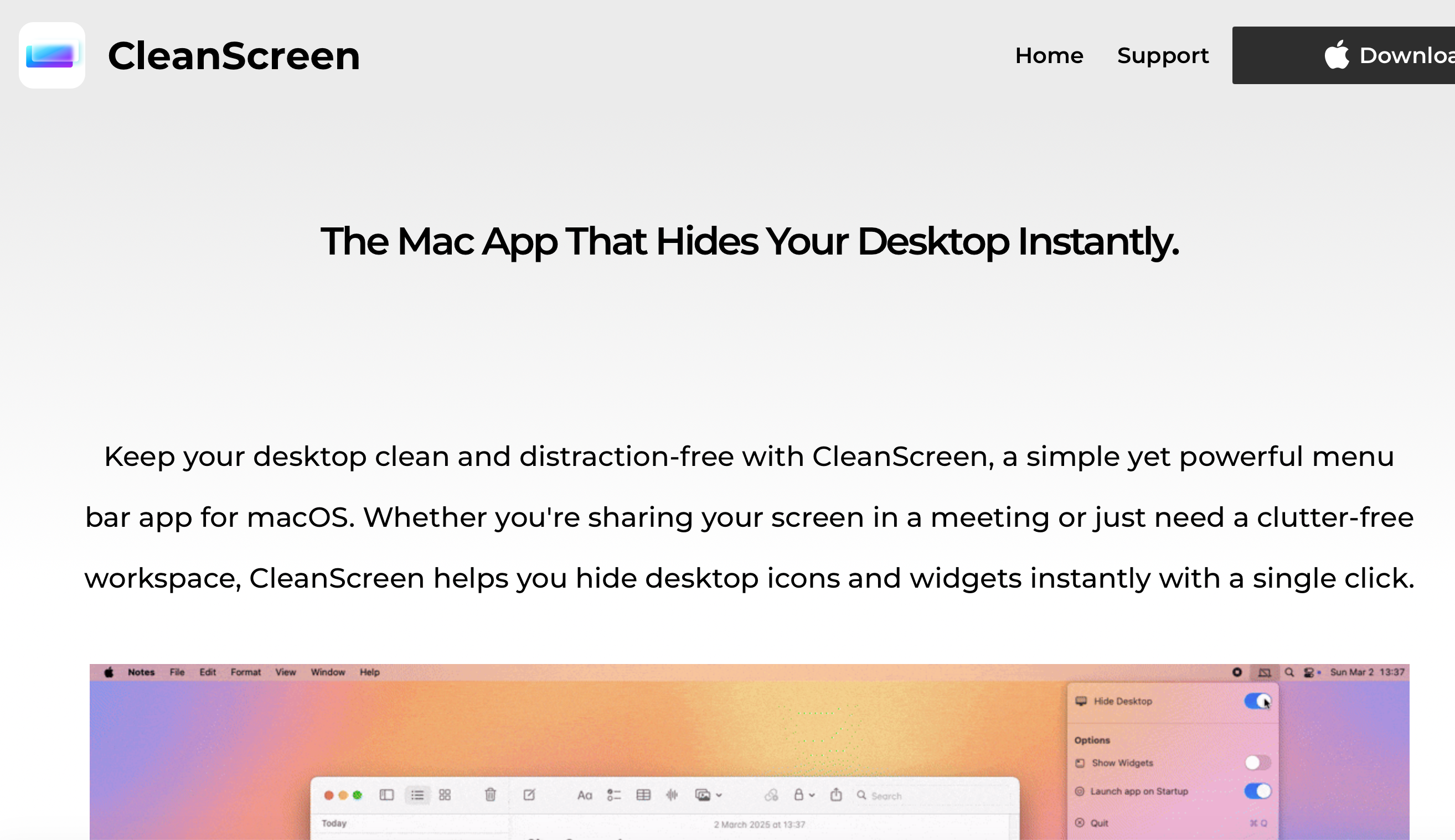Screen dimensions: 1455x840
Task: Click the share icon in Notes toolbar
Action: tap(835, 795)
